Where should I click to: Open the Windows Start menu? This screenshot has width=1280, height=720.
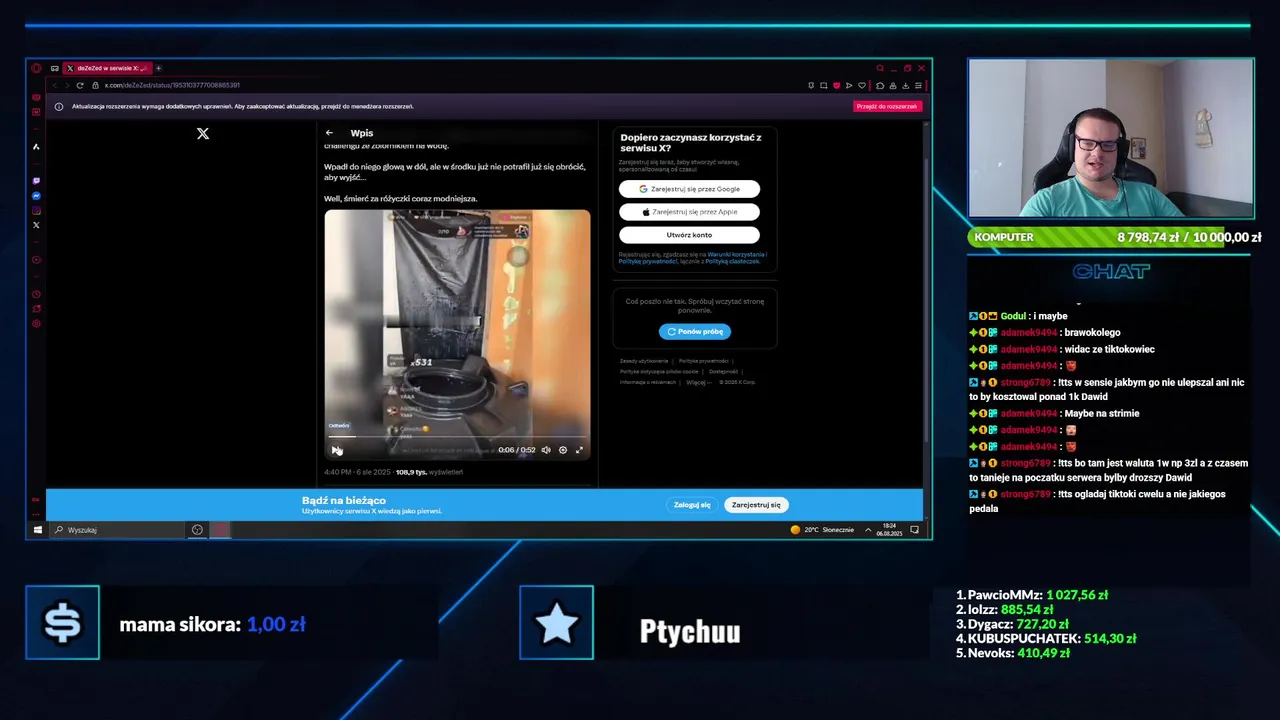pos(38,530)
